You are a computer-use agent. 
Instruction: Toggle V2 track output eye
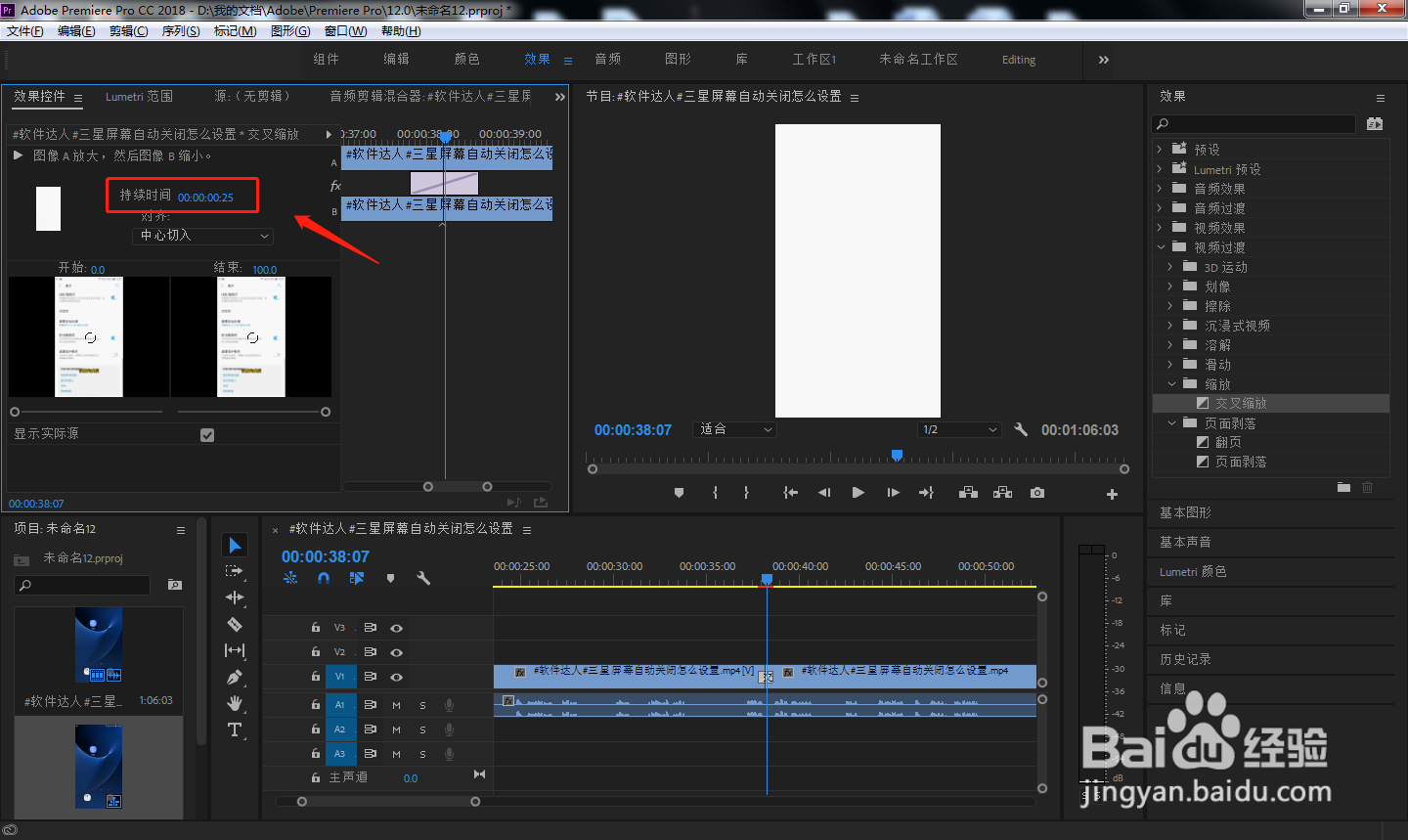[x=396, y=652]
